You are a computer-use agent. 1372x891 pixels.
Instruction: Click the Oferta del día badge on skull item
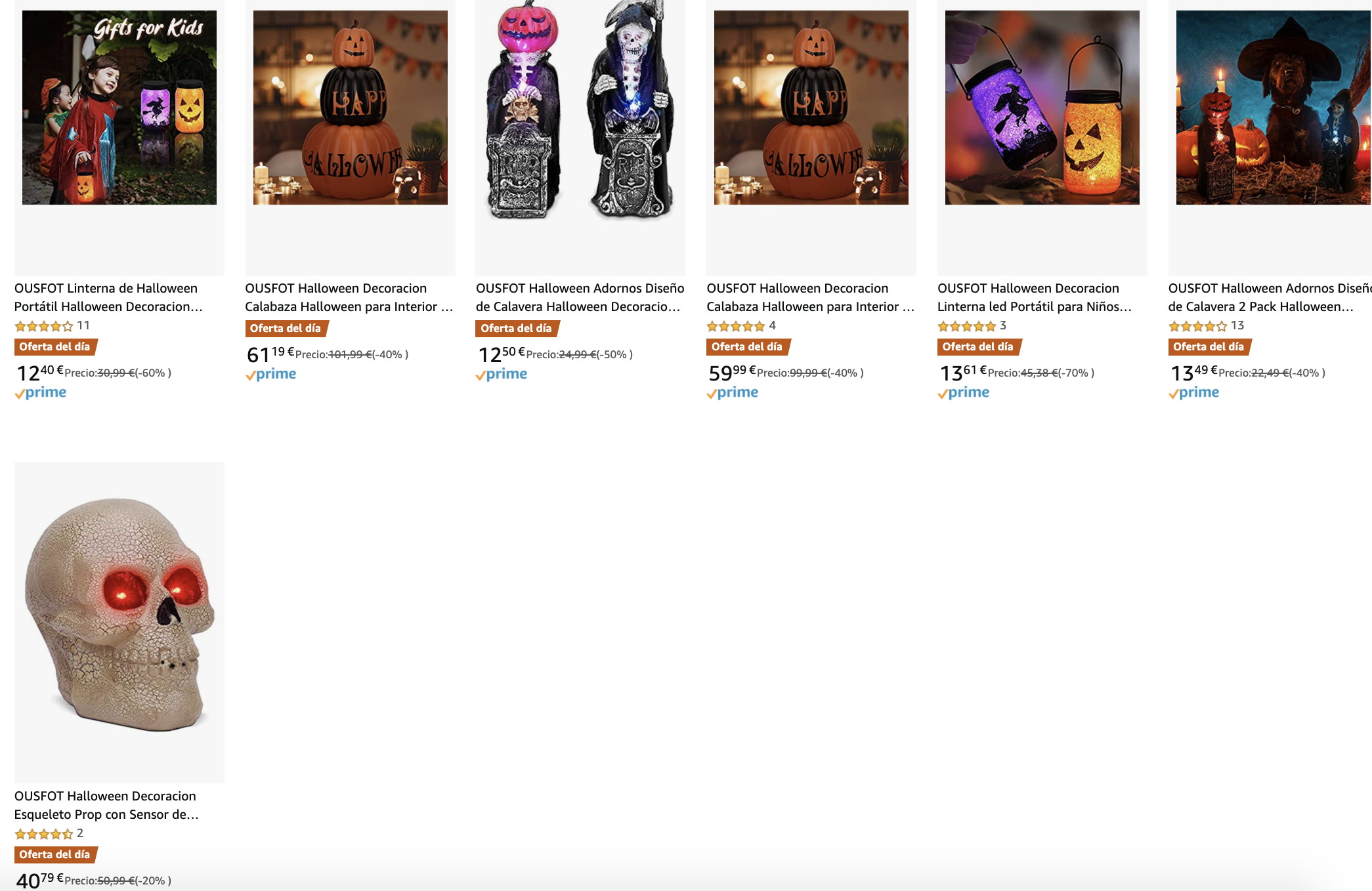click(56, 854)
